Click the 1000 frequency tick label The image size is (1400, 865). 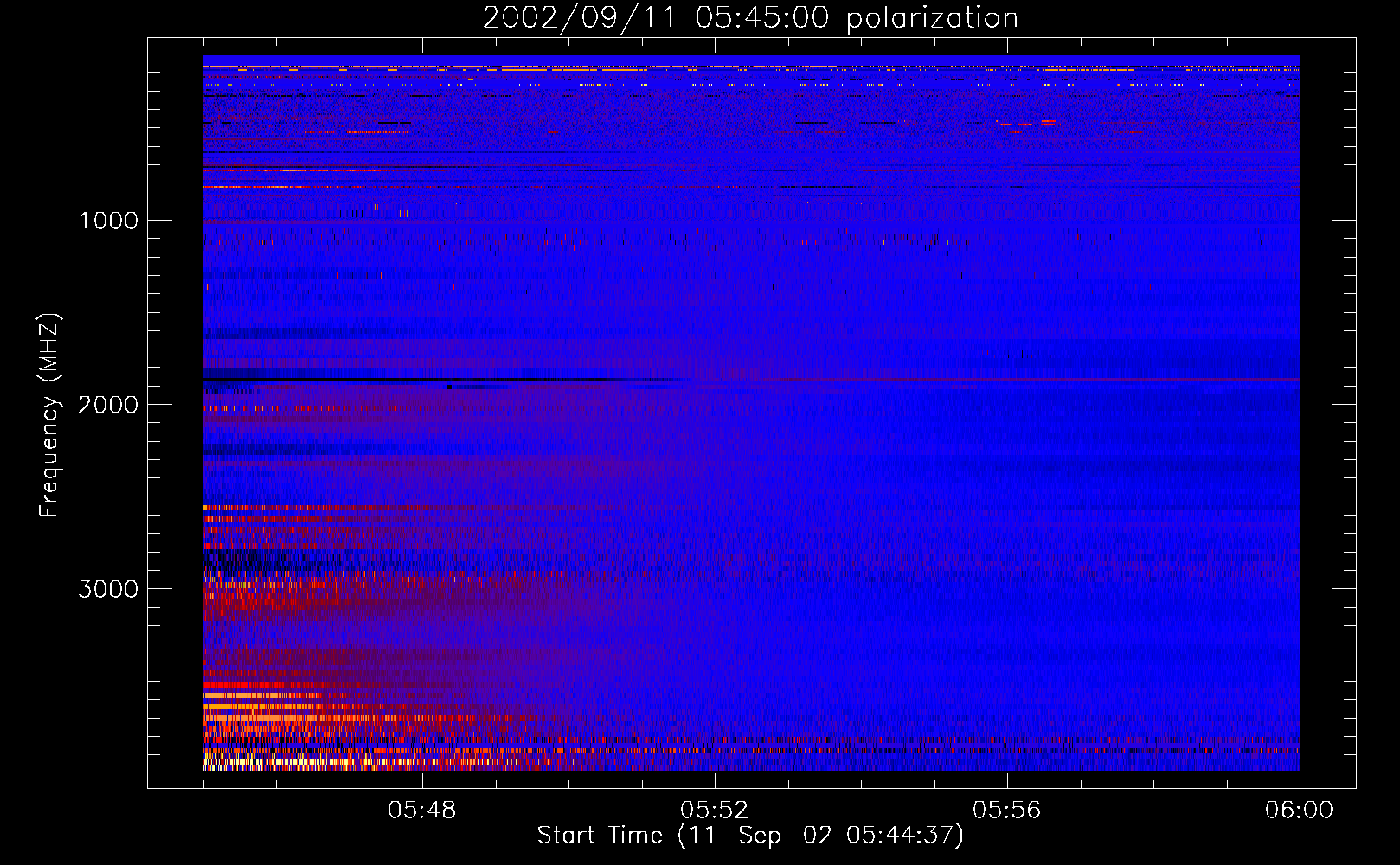pos(108,221)
